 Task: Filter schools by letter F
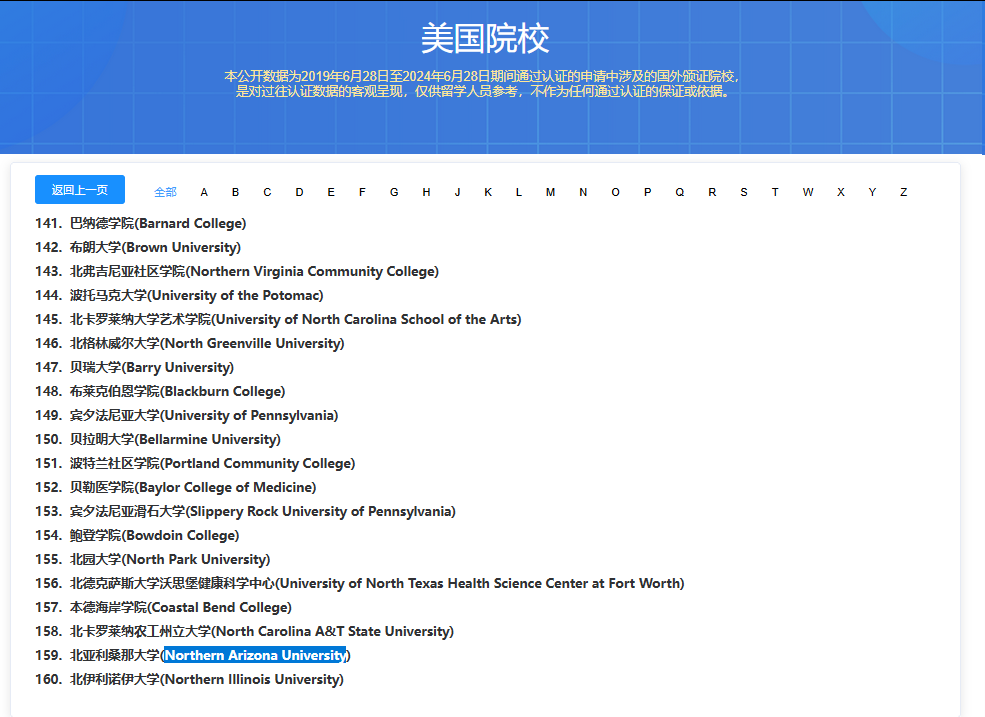362,192
